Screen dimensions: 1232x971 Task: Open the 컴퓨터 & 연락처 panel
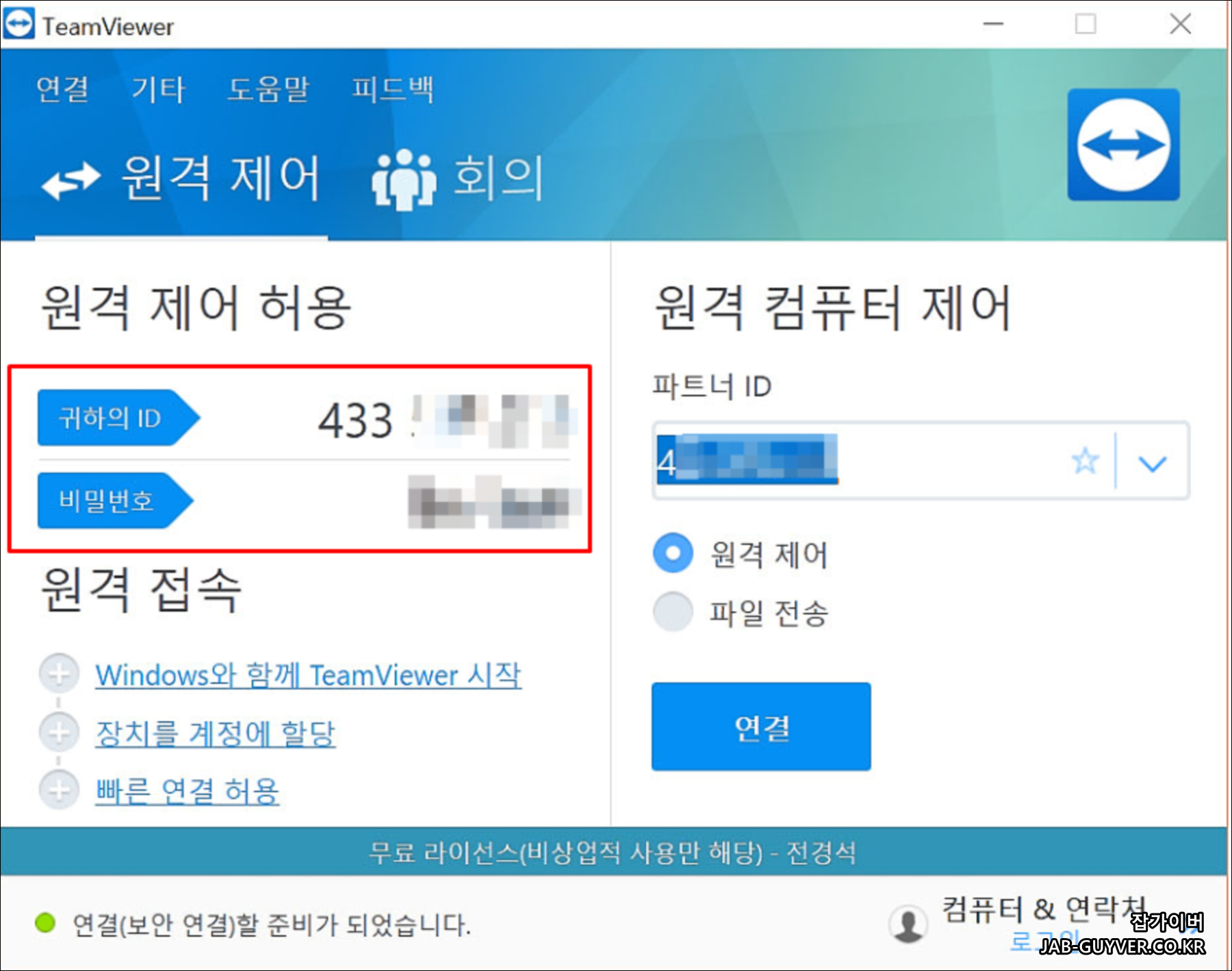[1044, 909]
